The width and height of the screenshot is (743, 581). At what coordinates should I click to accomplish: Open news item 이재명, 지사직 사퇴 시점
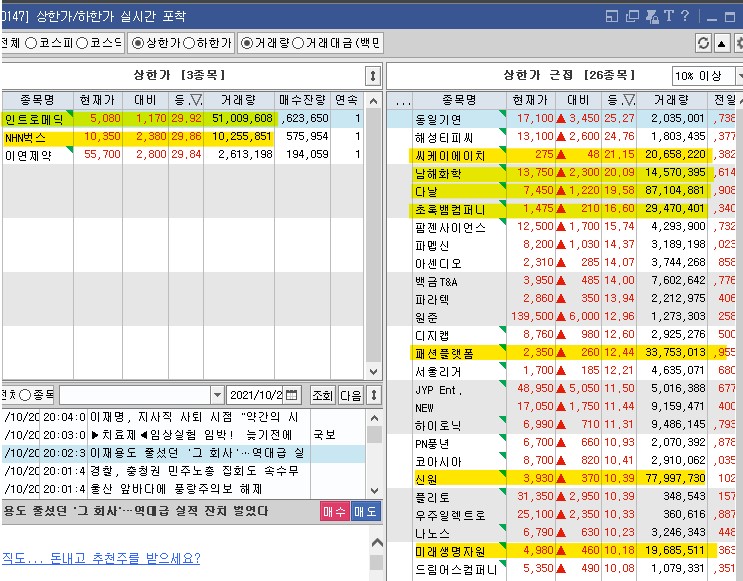click(183, 418)
